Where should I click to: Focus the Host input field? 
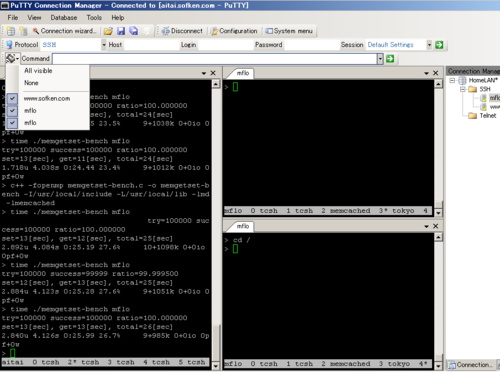(152, 45)
